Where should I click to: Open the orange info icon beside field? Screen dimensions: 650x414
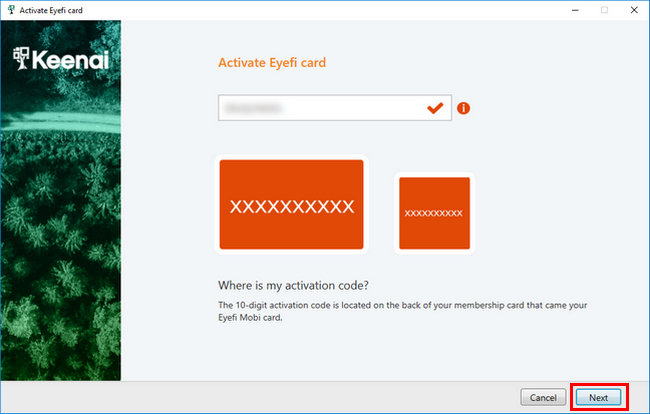pyautogui.click(x=463, y=108)
